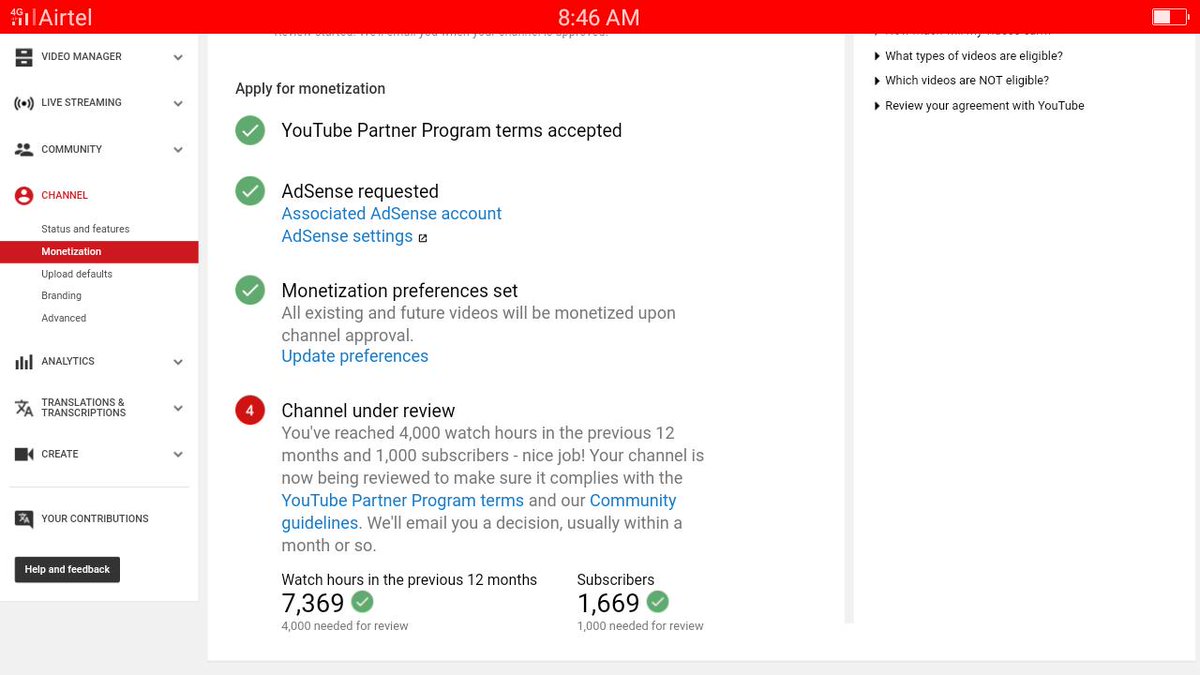The image size is (1200, 675).
Task: Click the green check beside 7,369 watch hours
Action: [362, 601]
